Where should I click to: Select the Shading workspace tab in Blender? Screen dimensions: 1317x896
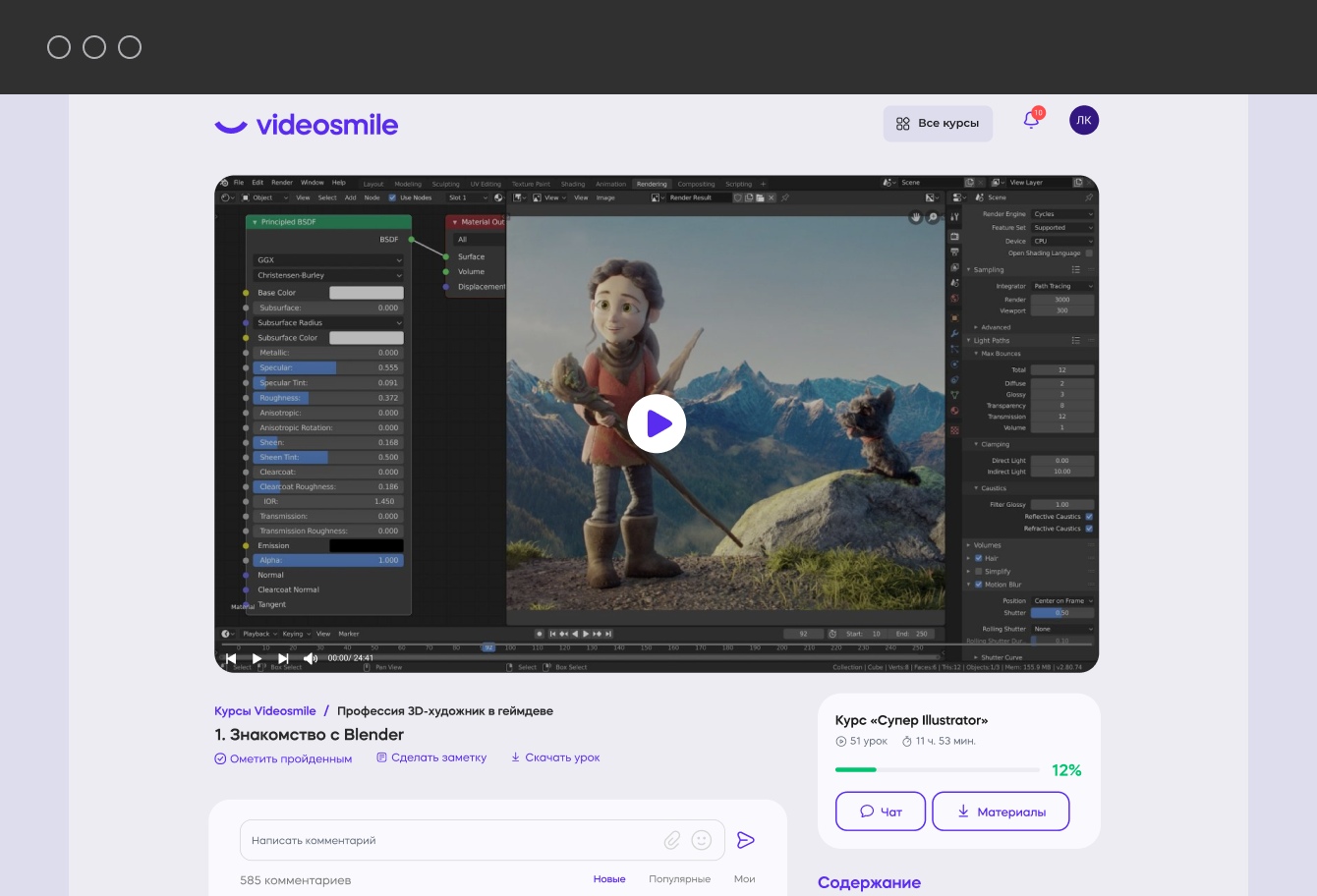[573, 184]
